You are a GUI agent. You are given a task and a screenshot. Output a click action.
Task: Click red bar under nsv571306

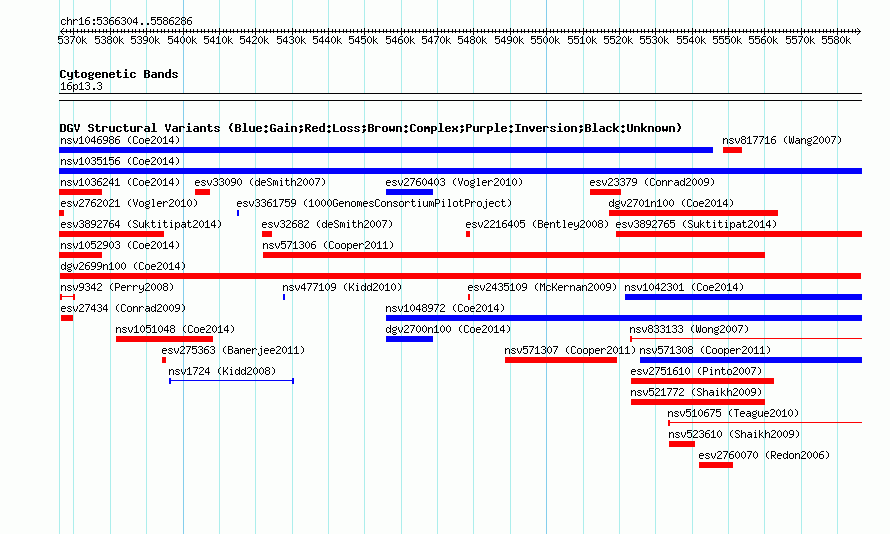coord(514,255)
